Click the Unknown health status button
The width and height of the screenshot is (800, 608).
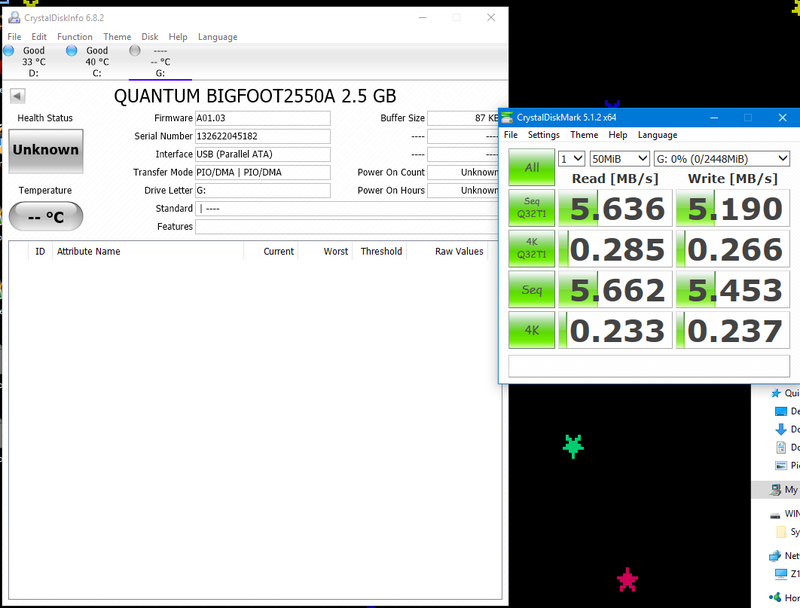46,151
